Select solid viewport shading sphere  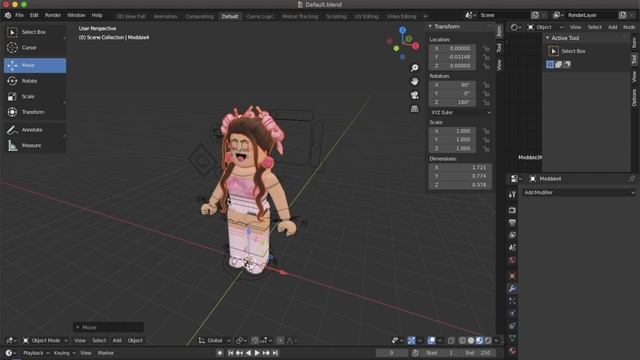(471, 340)
